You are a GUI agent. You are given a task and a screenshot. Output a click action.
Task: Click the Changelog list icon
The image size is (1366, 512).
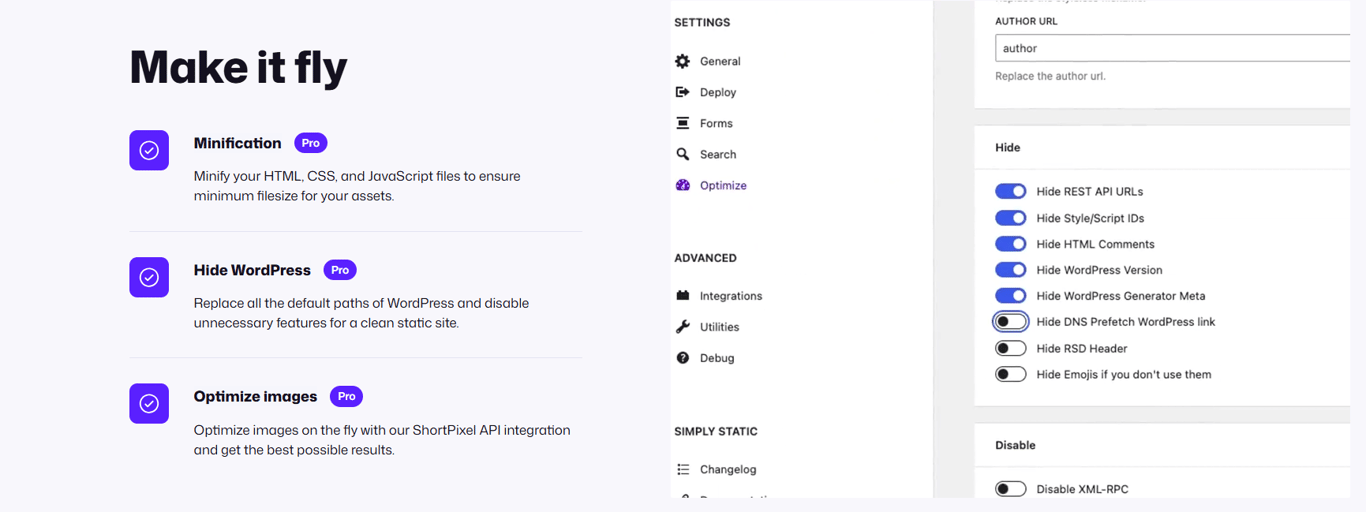click(x=682, y=469)
